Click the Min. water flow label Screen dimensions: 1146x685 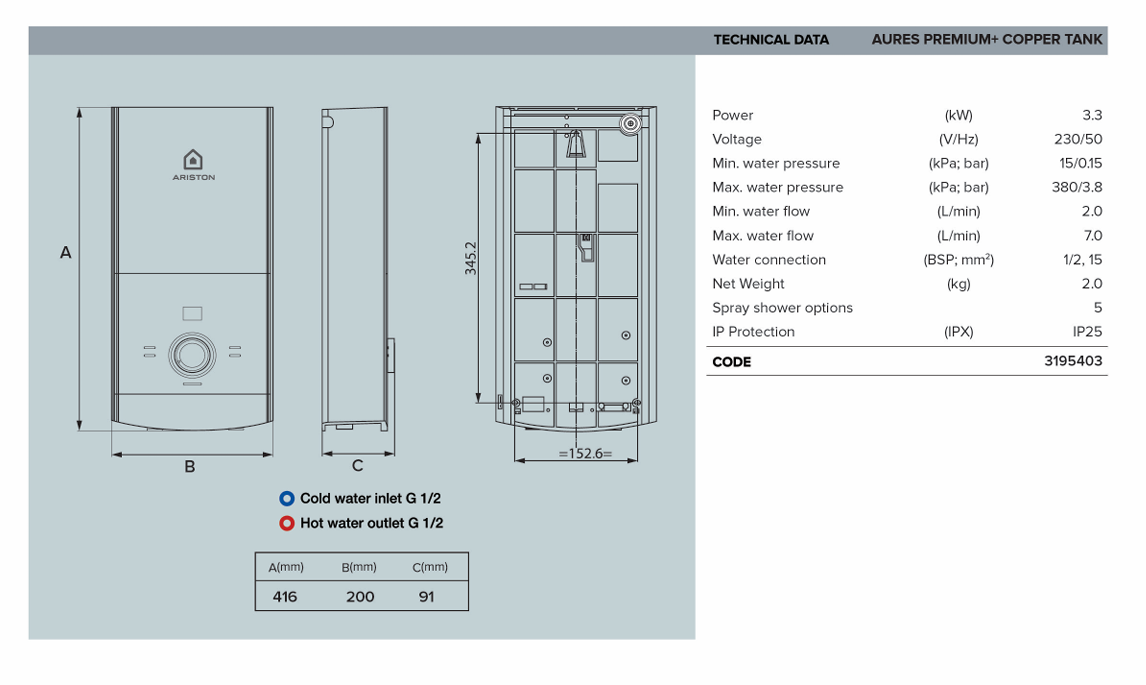761,212
